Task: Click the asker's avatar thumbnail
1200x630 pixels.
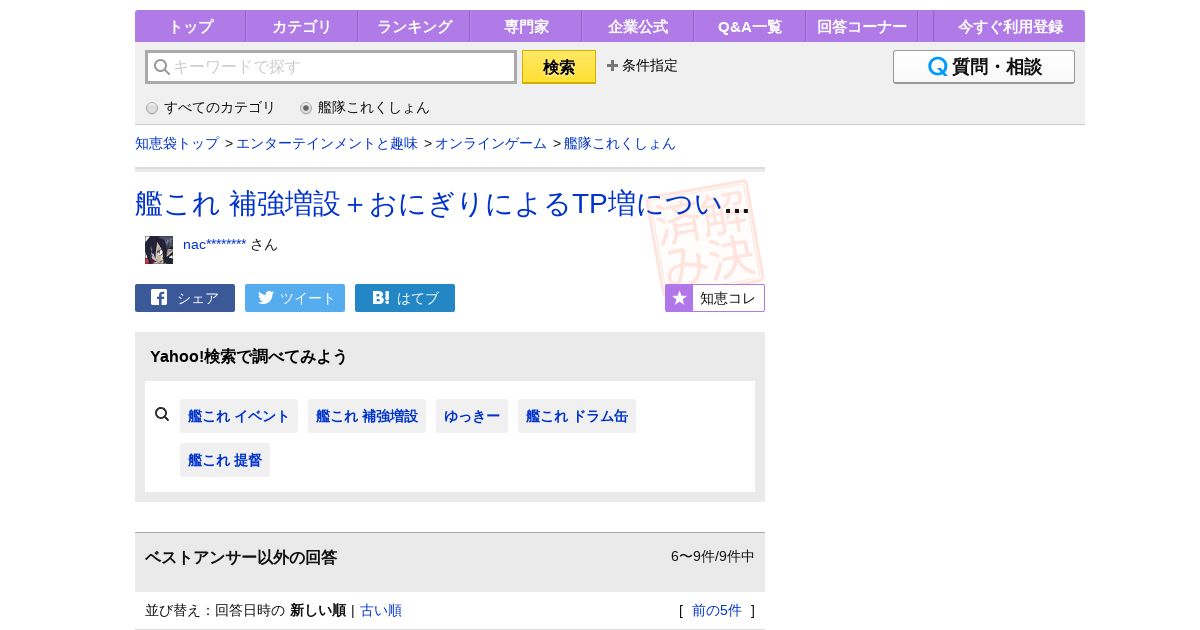Action: click(159, 250)
